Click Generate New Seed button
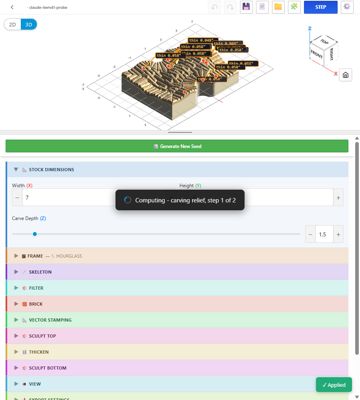Viewport: 360px width, 400px height. [177, 146]
